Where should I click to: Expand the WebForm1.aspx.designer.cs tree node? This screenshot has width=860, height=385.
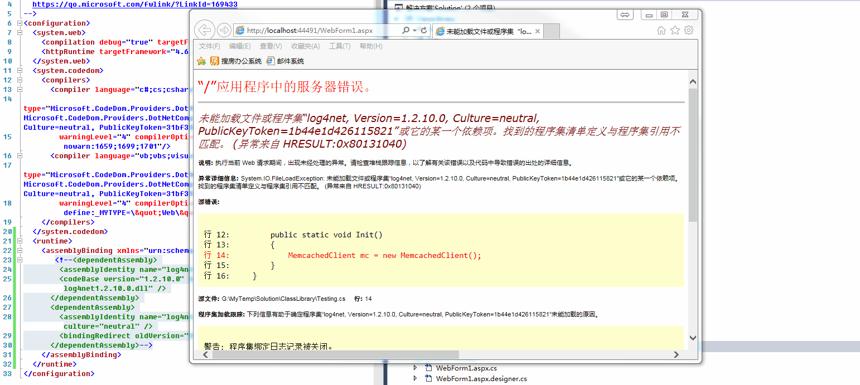pyautogui.click(x=415, y=378)
